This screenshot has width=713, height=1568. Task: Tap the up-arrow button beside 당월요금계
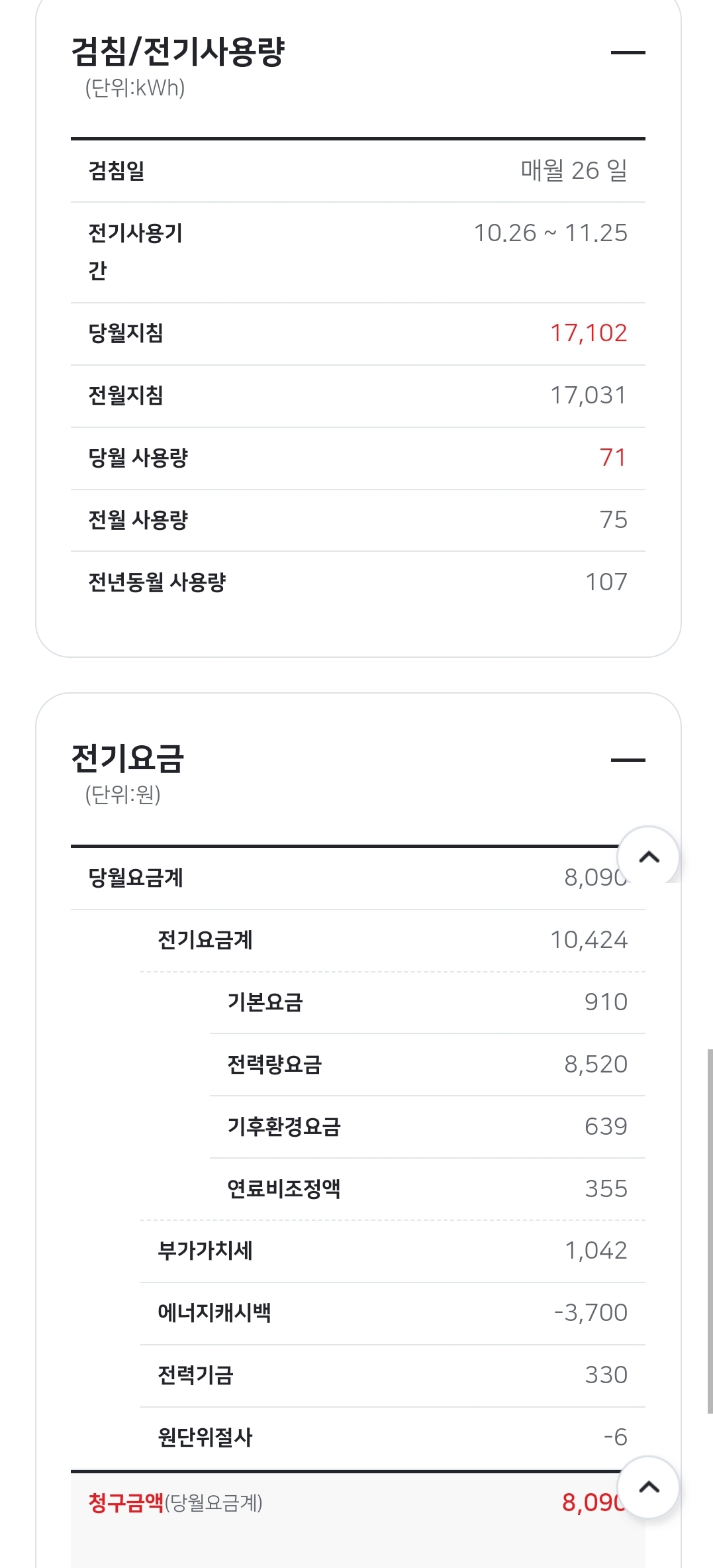click(x=648, y=857)
